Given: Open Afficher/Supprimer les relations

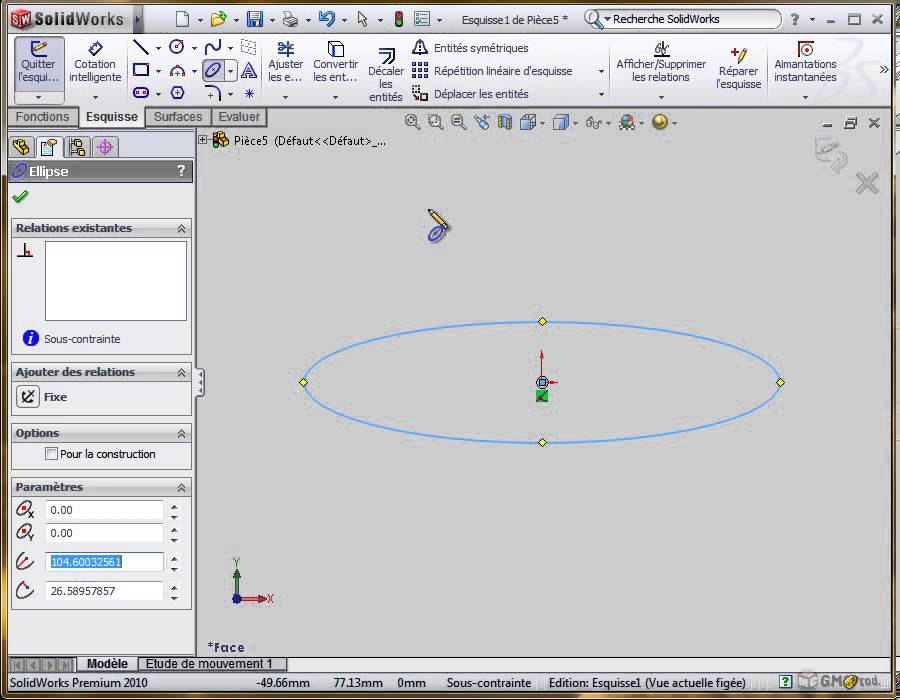Looking at the screenshot, I should pos(661,63).
